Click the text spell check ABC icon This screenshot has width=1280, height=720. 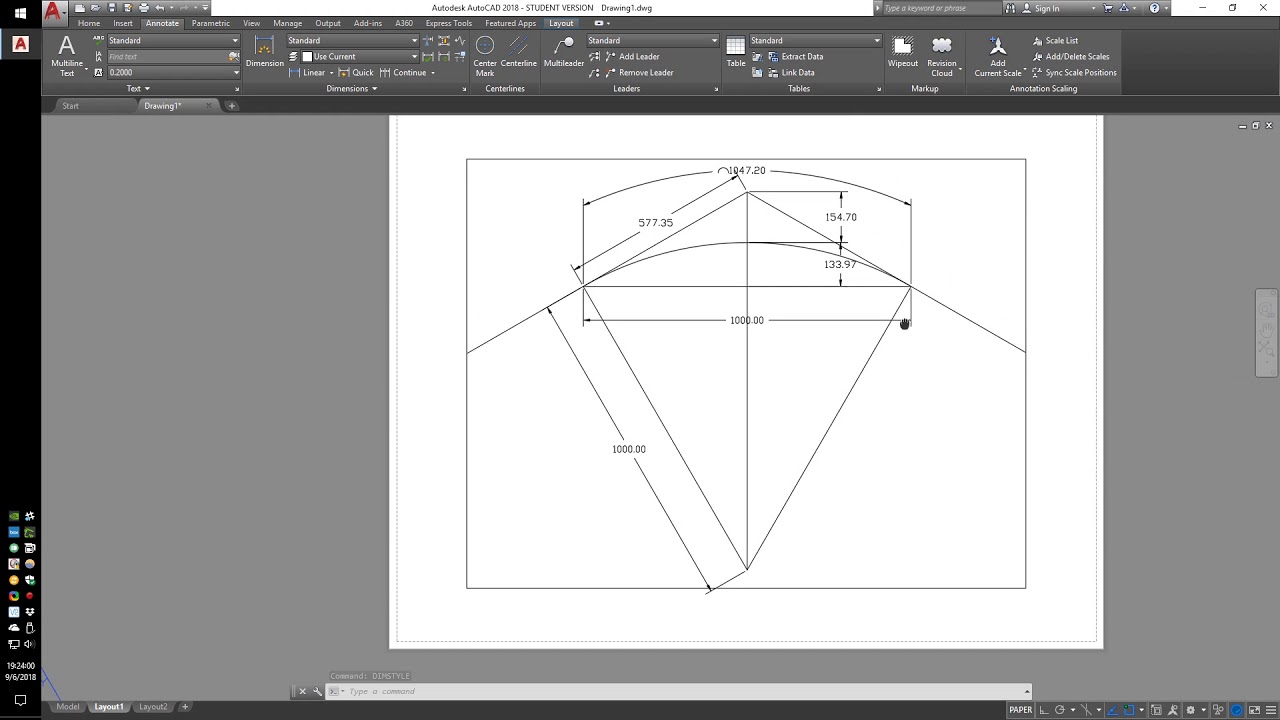coord(98,40)
